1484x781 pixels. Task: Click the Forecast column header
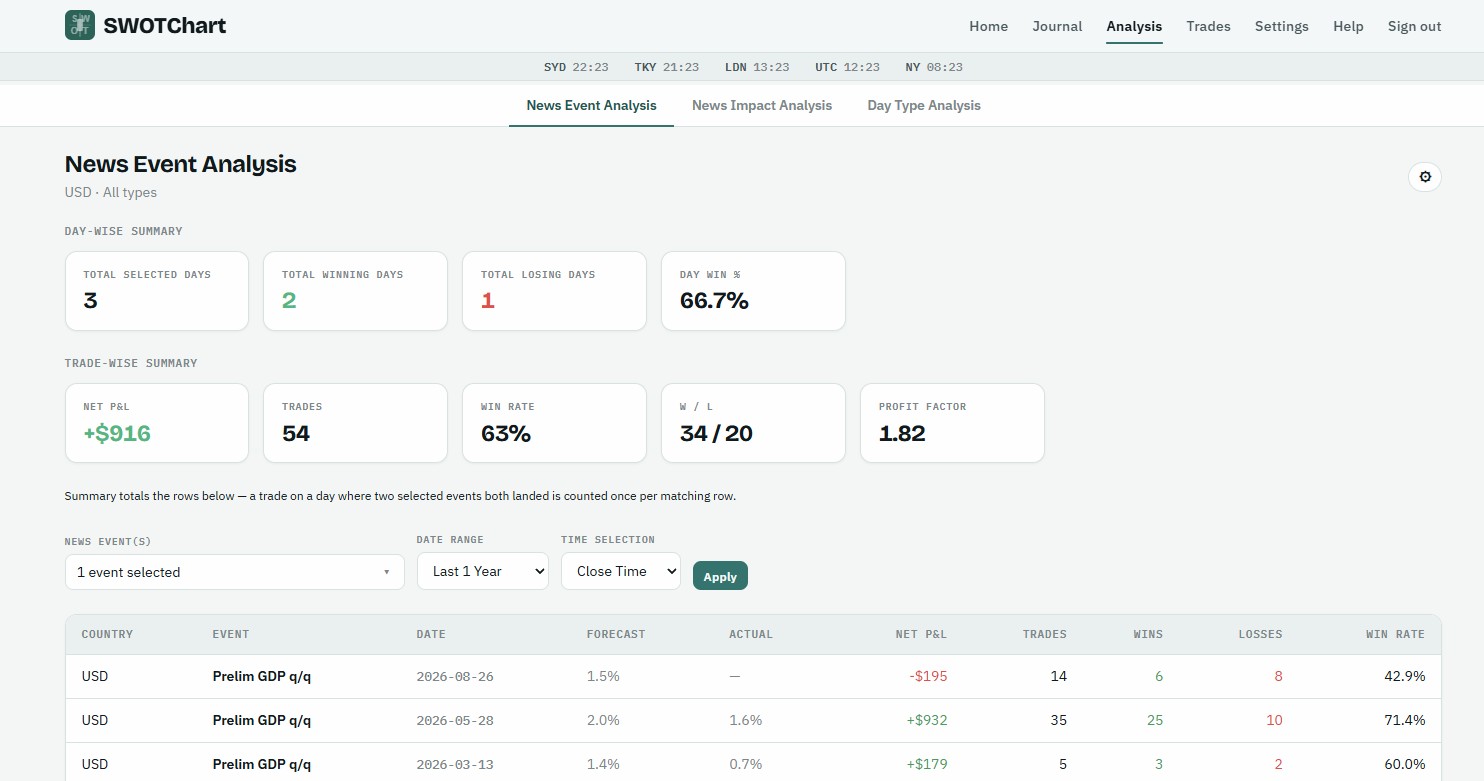pyautogui.click(x=616, y=634)
